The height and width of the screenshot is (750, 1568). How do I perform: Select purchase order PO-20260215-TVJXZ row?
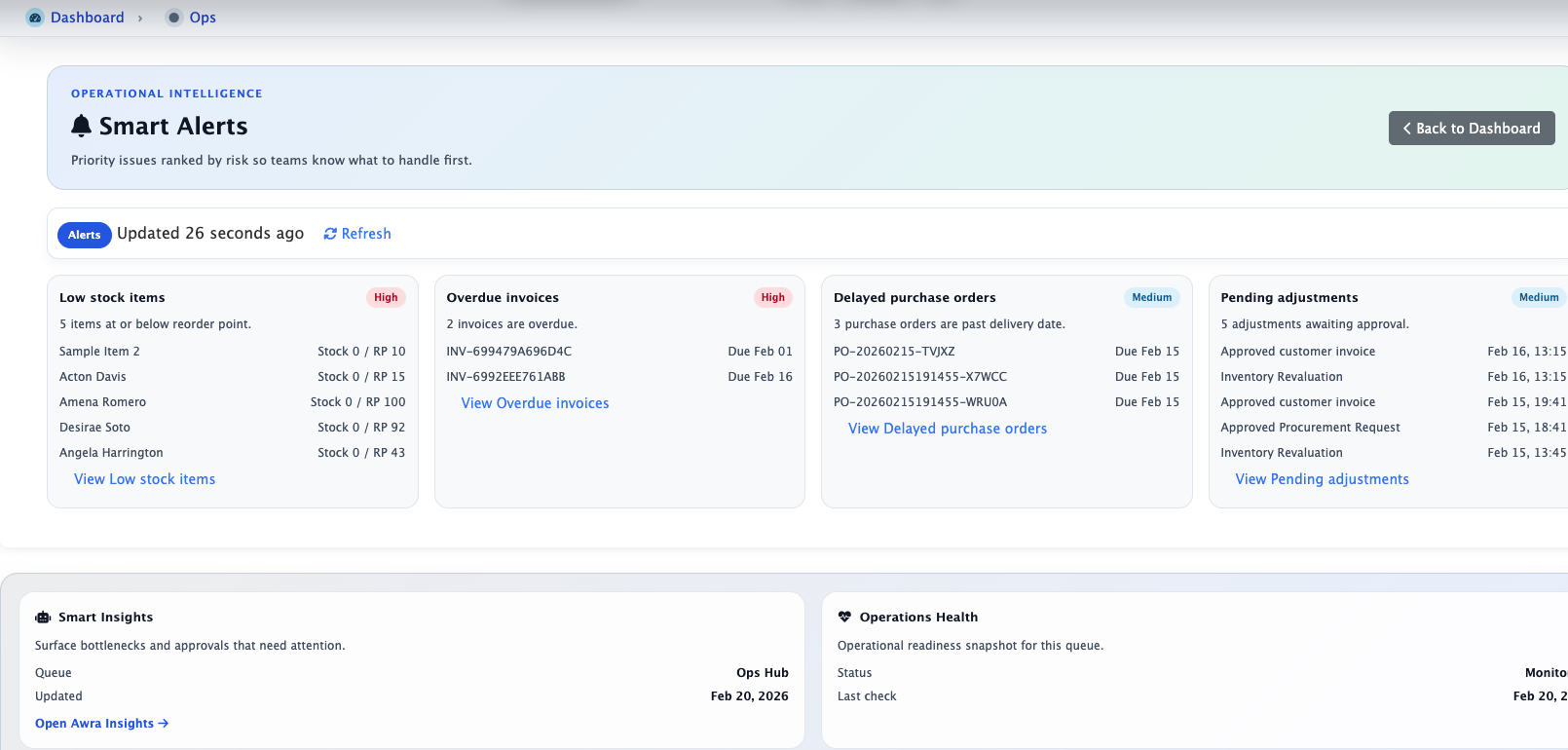coord(1005,352)
